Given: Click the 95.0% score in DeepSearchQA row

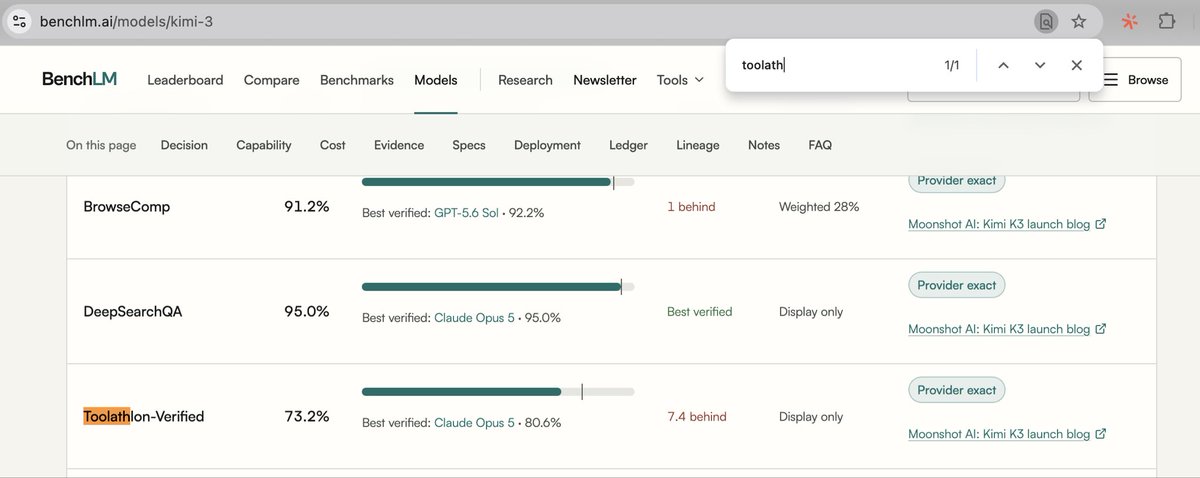Looking at the screenshot, I should pyautogui.click(x=307, y=312).
